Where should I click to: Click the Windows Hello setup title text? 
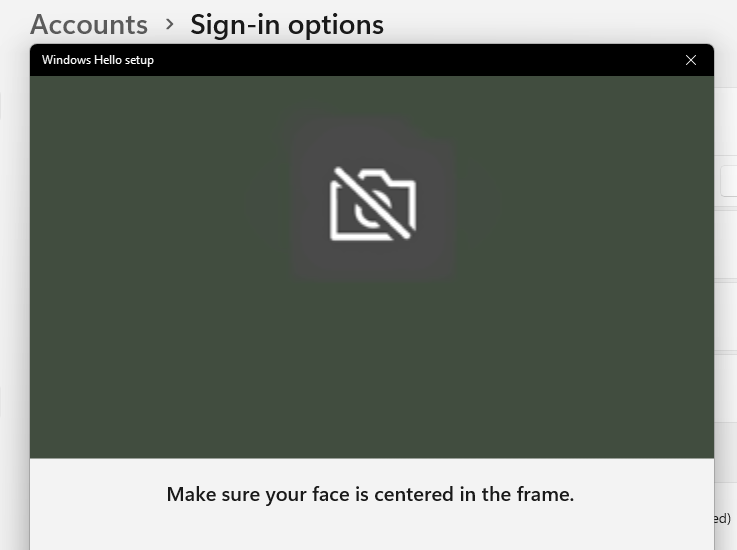pos(98,60)
